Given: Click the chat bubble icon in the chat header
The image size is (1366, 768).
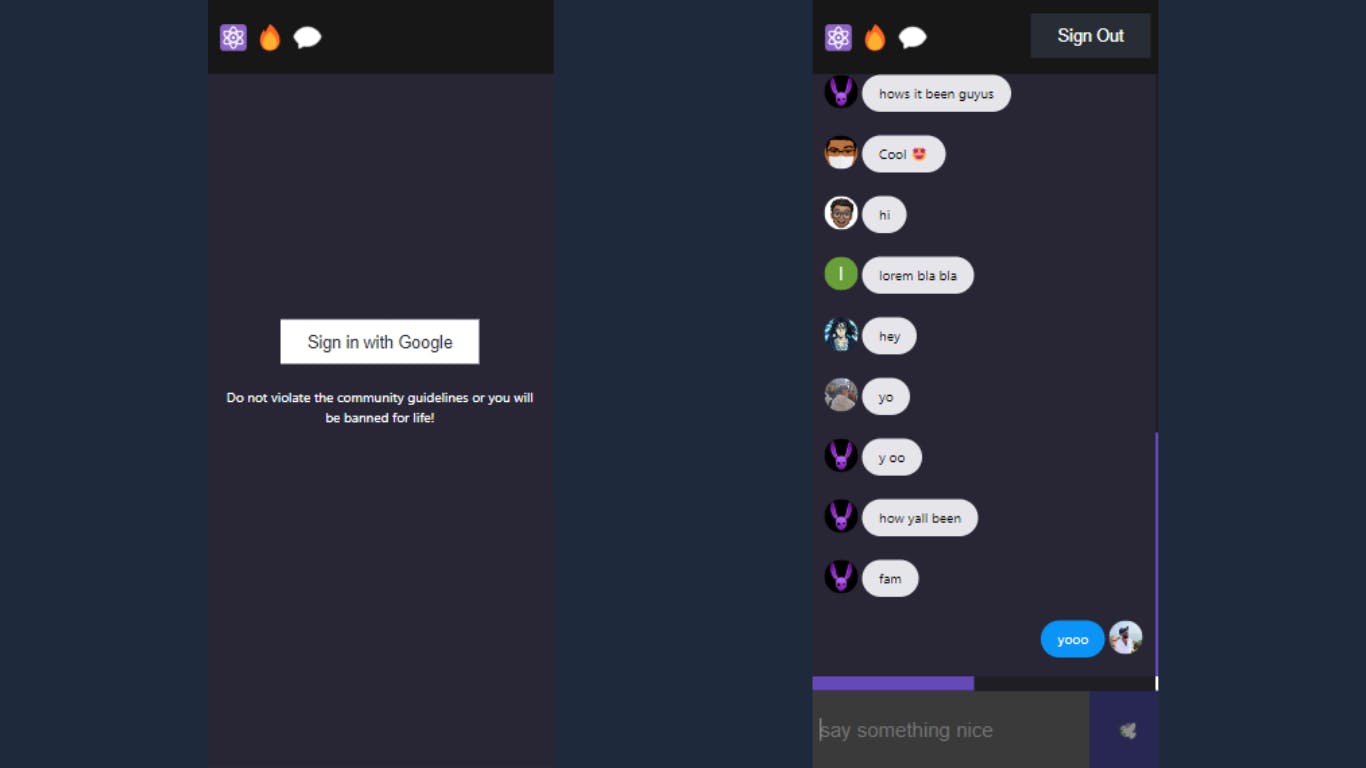Looking at the screenshot, I should point(912,38).
